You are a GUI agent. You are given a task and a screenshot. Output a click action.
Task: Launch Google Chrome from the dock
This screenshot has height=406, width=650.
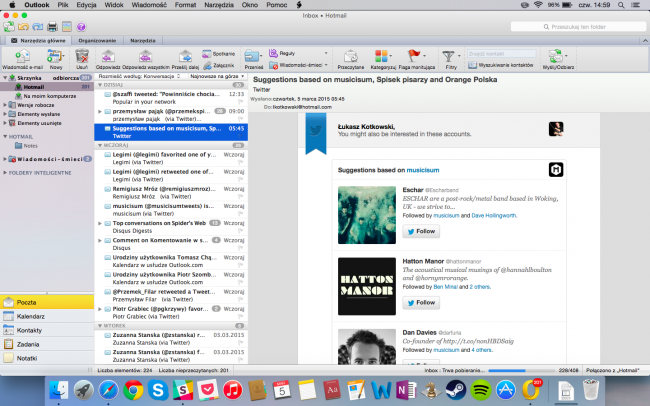tap(133, 390)
